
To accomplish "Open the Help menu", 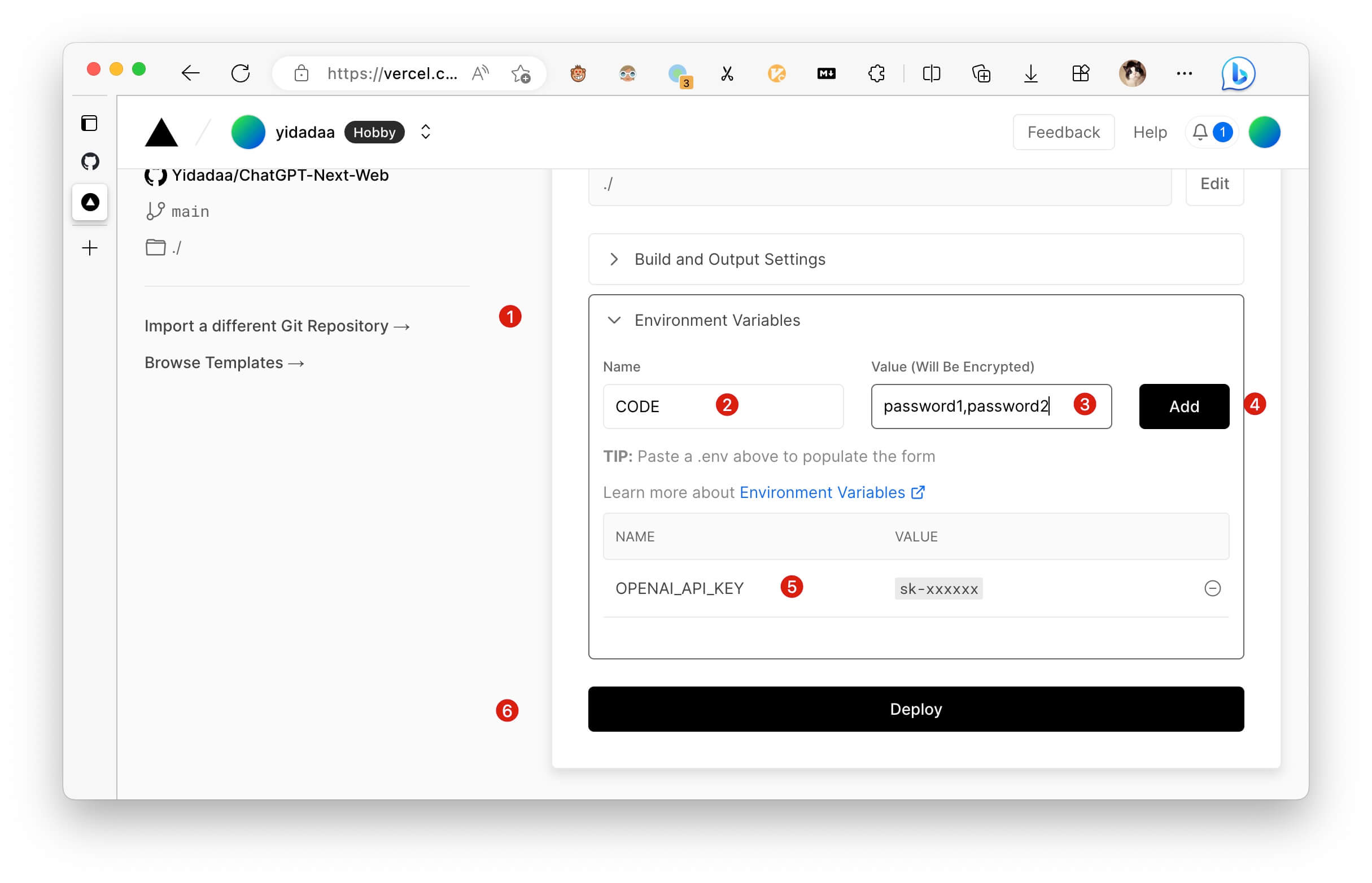I will 1150,133.
